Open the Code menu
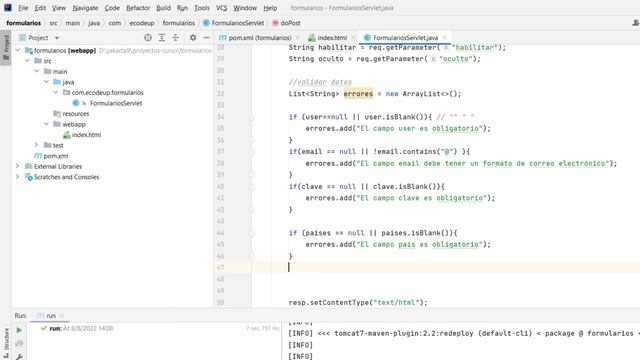 click(x=112, y=8)
